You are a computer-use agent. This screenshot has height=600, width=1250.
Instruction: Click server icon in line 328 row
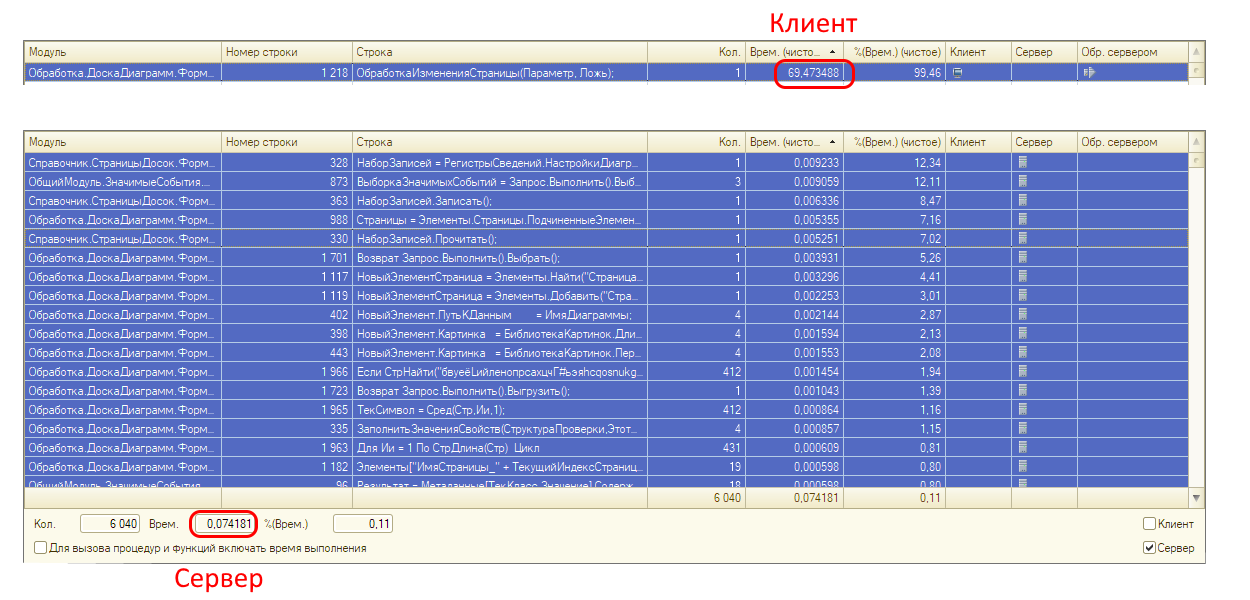(1023, 162)
